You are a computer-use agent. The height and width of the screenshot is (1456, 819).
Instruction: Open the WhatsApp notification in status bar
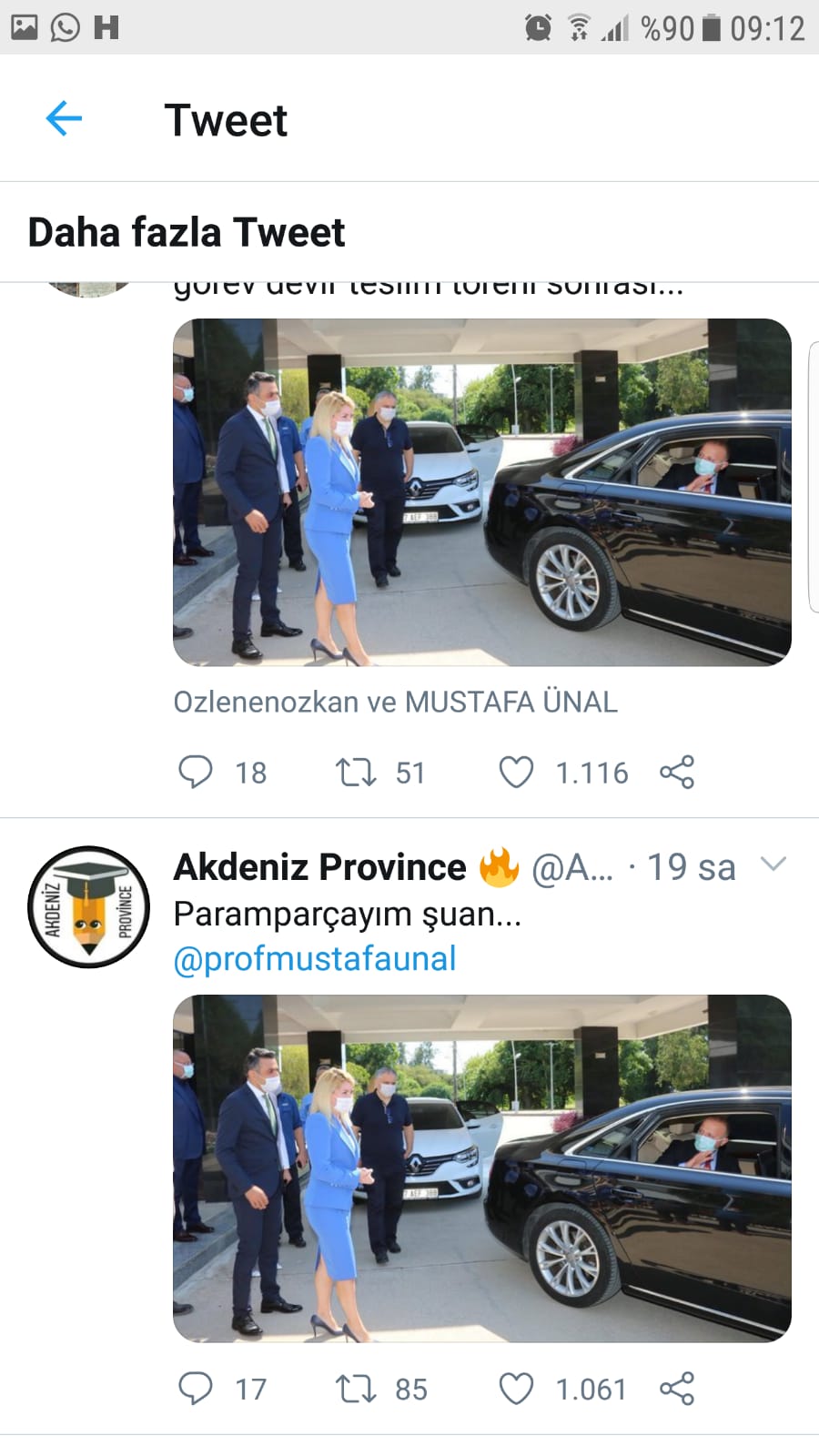pos(65,27)
